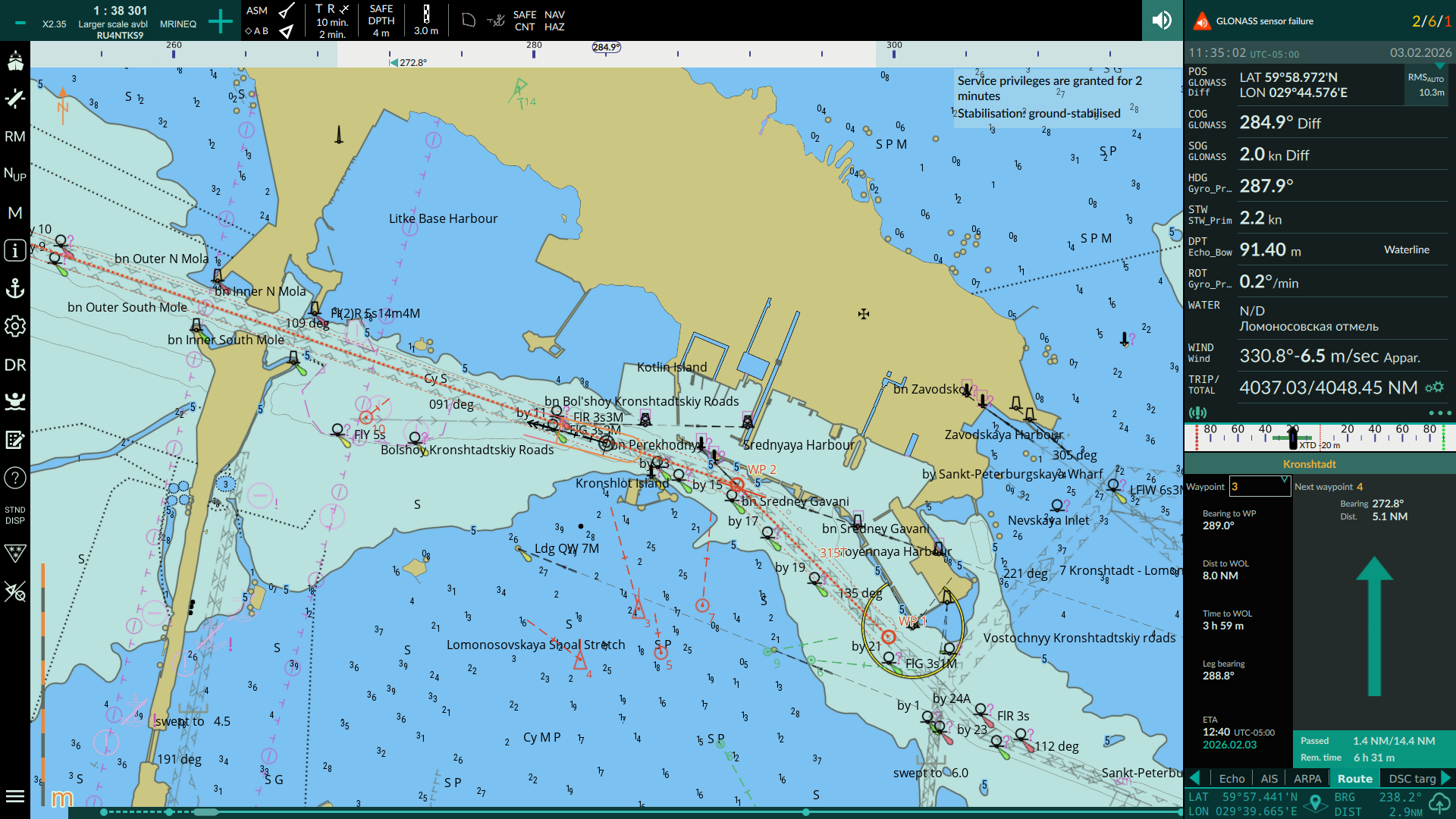Toggle North Up orientation mode
Image resolution: width=1456 pixels, height=819 pixels.
(x=15, y=174)
